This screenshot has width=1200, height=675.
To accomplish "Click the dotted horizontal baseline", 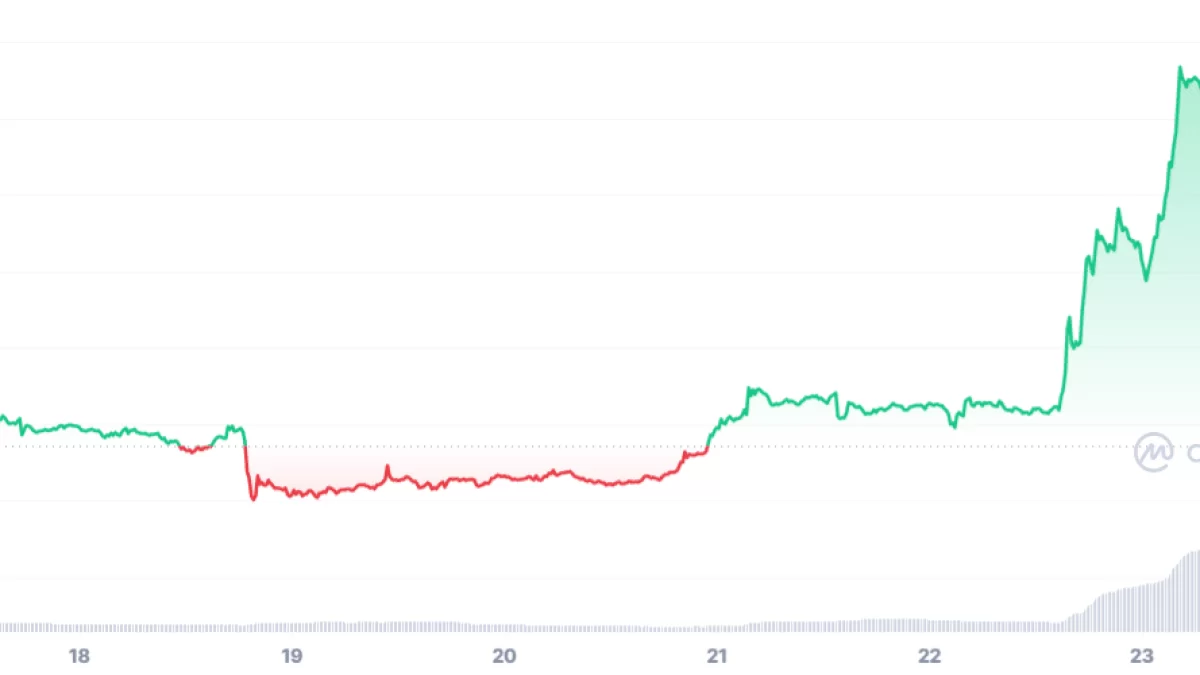I will tap(600, 446).
